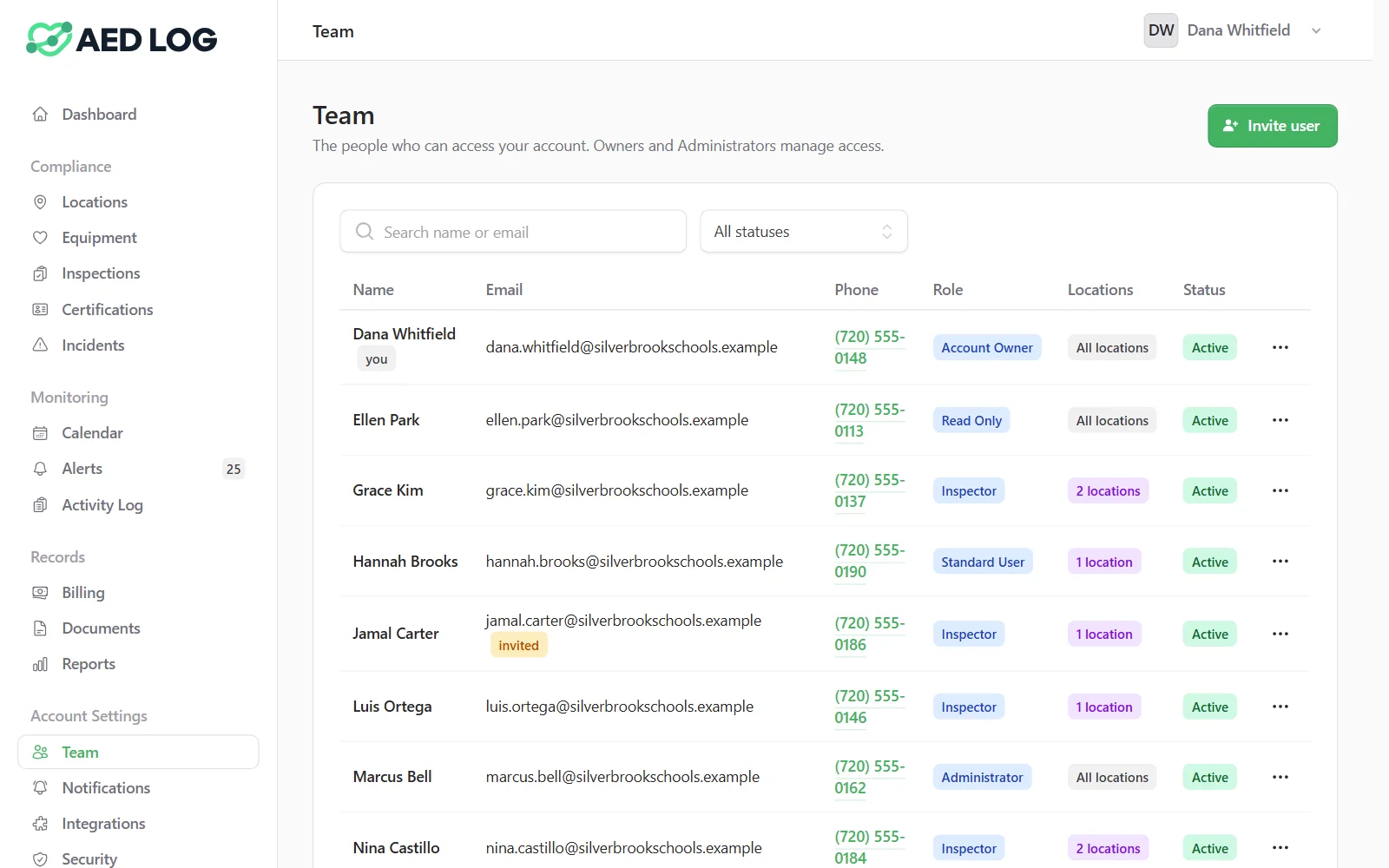
Task: Click Jamal Carter's phone number link
Action: tap(870, 634)
